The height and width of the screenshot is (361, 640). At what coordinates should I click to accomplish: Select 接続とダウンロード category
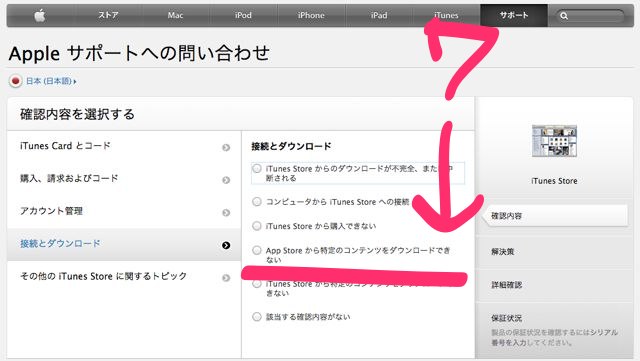point(124,244)
